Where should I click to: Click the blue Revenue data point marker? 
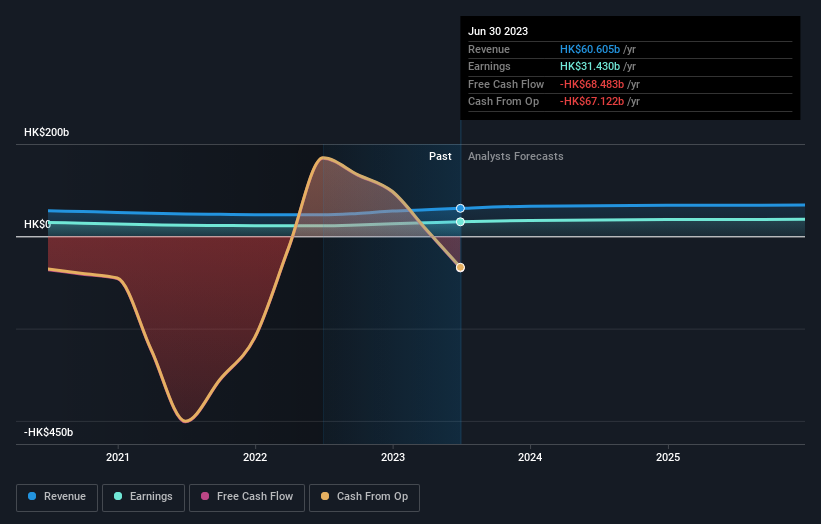point(460,208)
